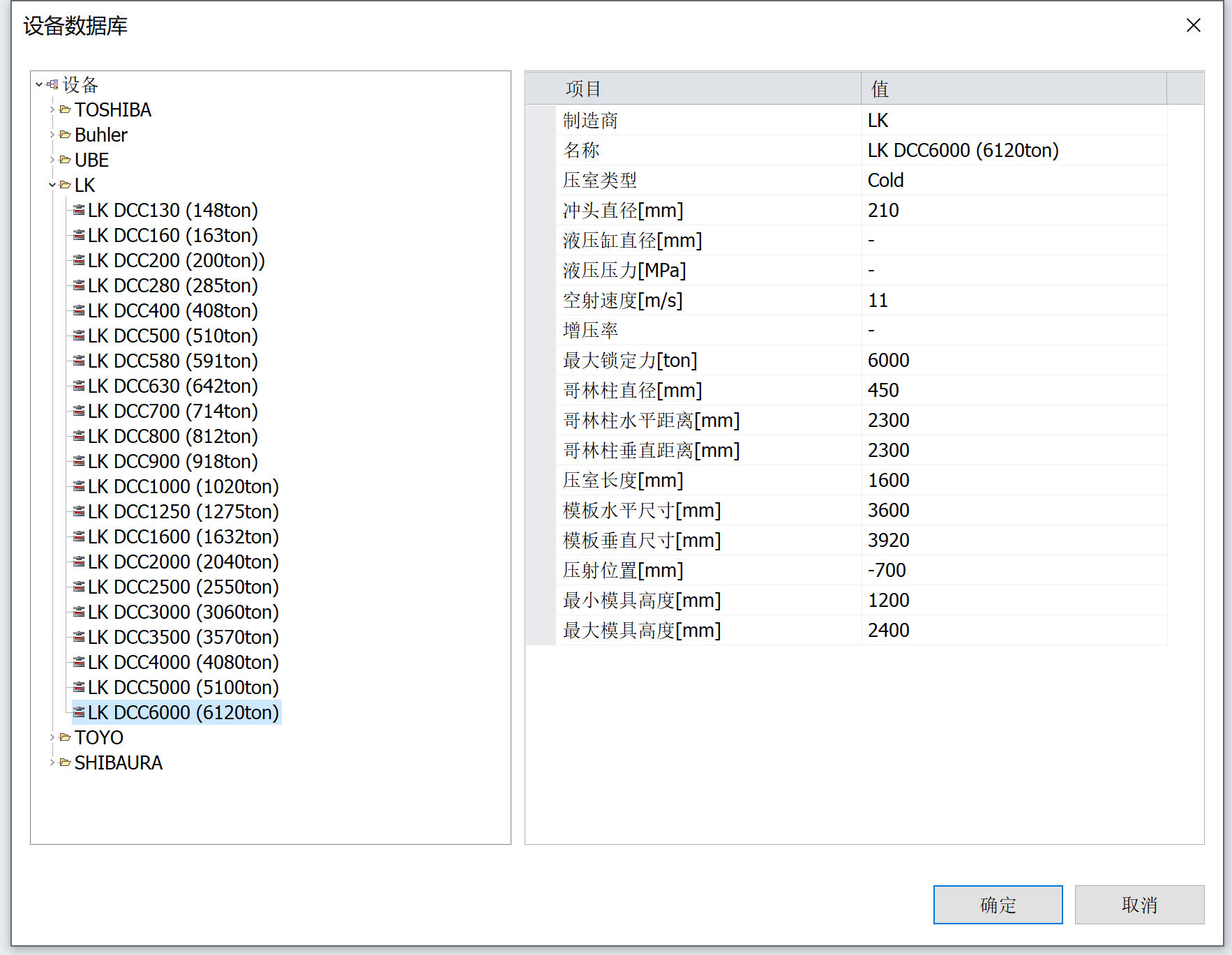This screenshot has height=955, width=1232.
Task: Click the 模板垂直尺寸[mm] value 3920
Action: tap(889, 540)
